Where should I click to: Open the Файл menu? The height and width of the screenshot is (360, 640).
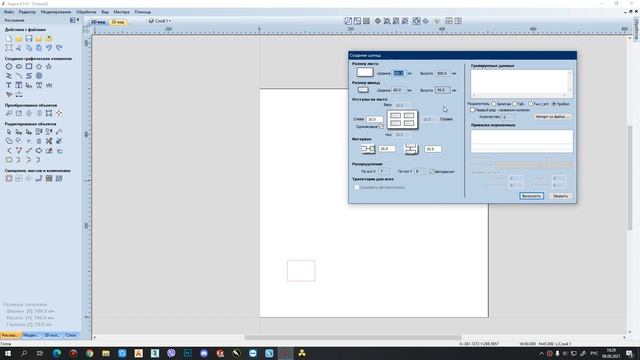[9, 12]
